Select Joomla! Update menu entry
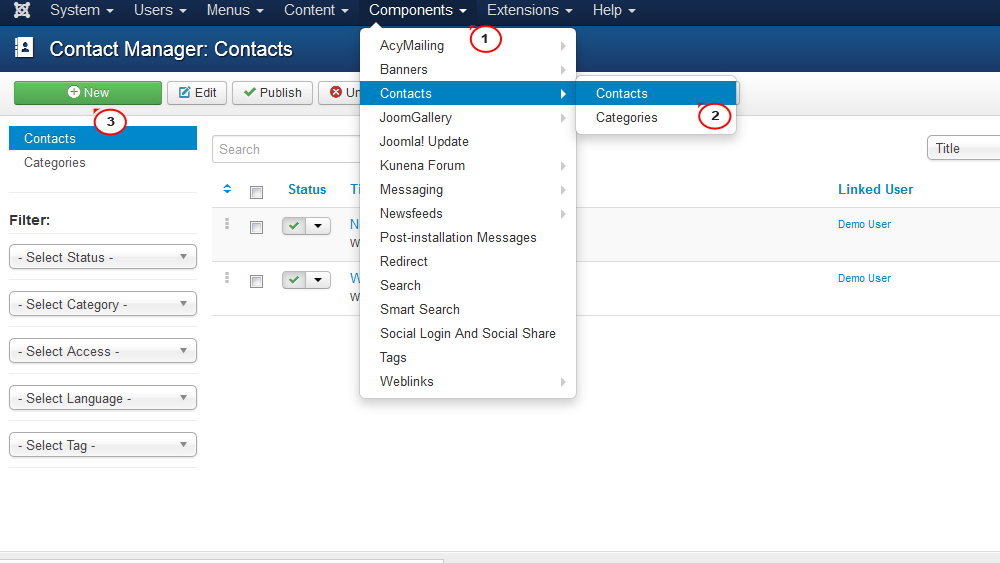Viewport: 1000px width, 563px height. tap(467, 142)
